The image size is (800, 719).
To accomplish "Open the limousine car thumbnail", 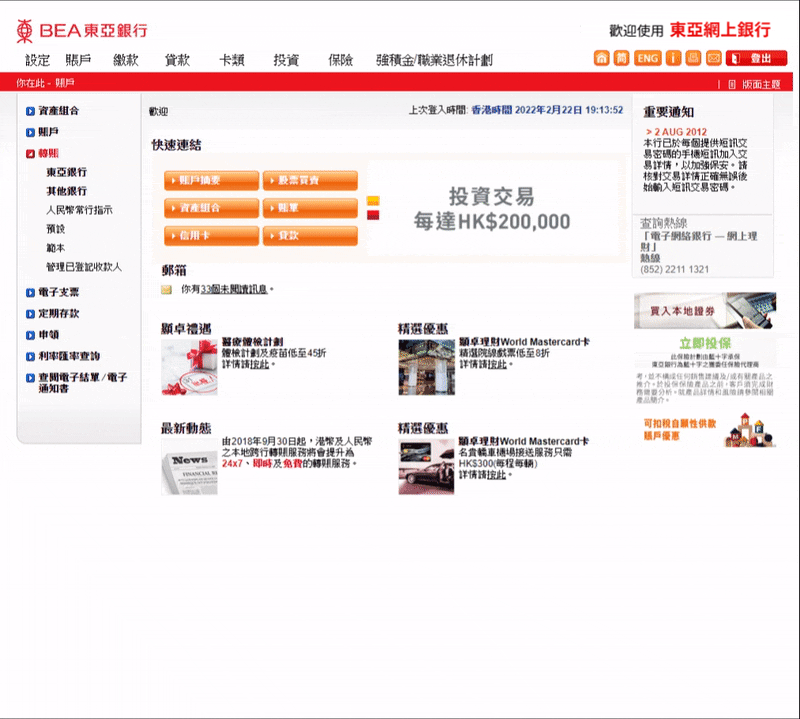I will click(x=427, y=467).
